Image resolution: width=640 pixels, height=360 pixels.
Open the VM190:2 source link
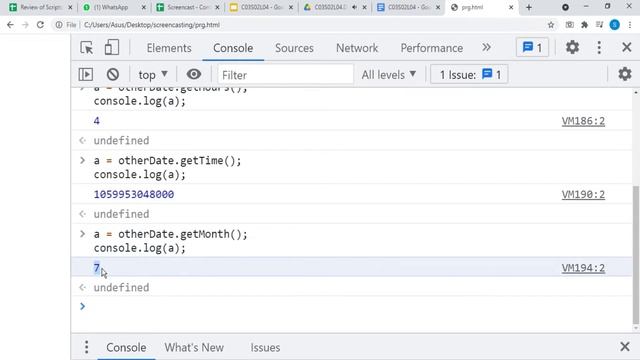pyautogui.click(x=583, y=195)
